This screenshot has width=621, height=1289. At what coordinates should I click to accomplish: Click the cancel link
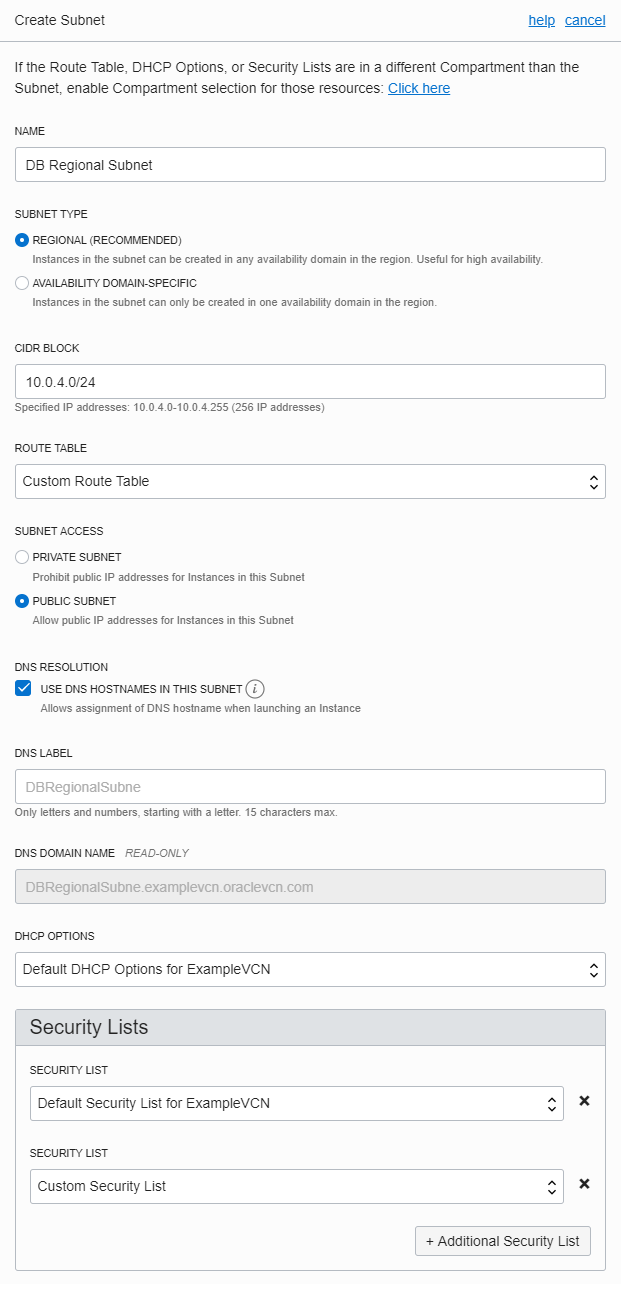pyautogui.click(x=585, y=20)
